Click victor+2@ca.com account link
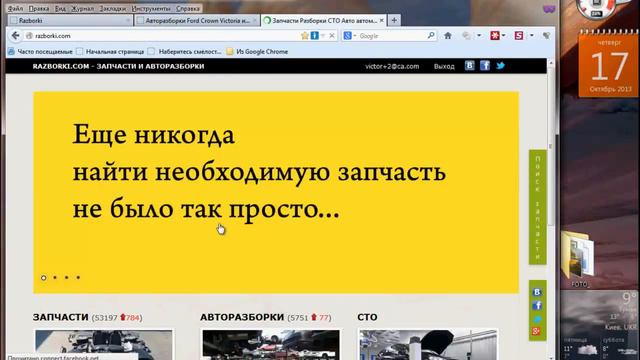This screenshot has width=640, height=360. (392, 66)
